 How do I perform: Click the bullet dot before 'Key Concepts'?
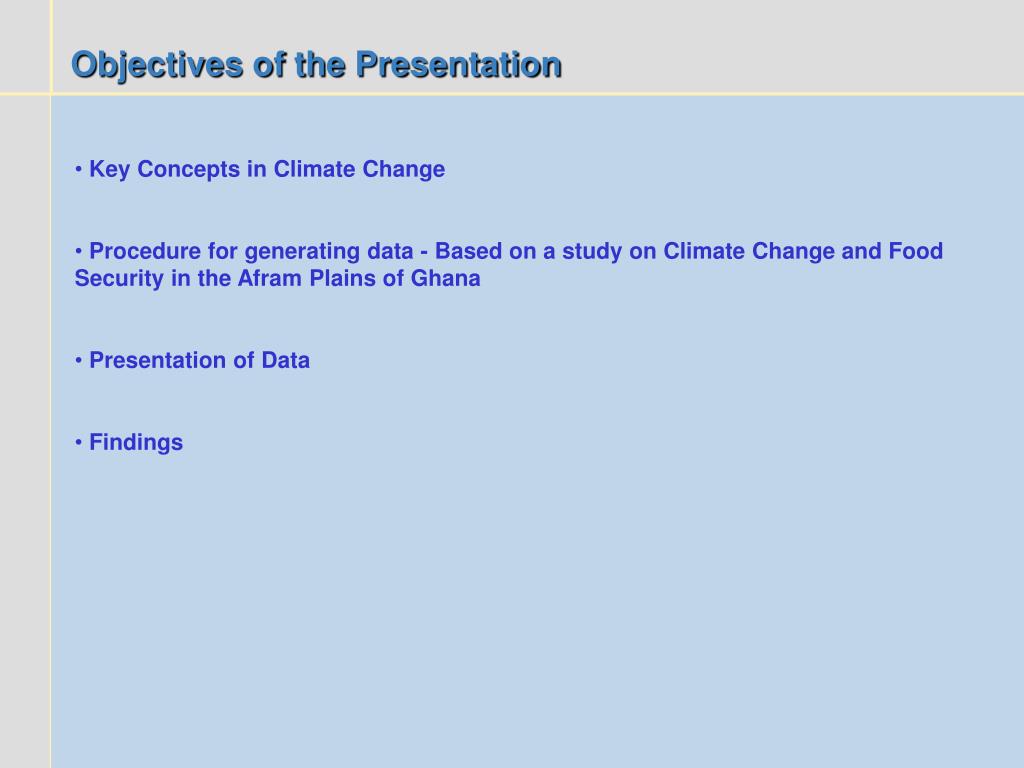(78, 170)
